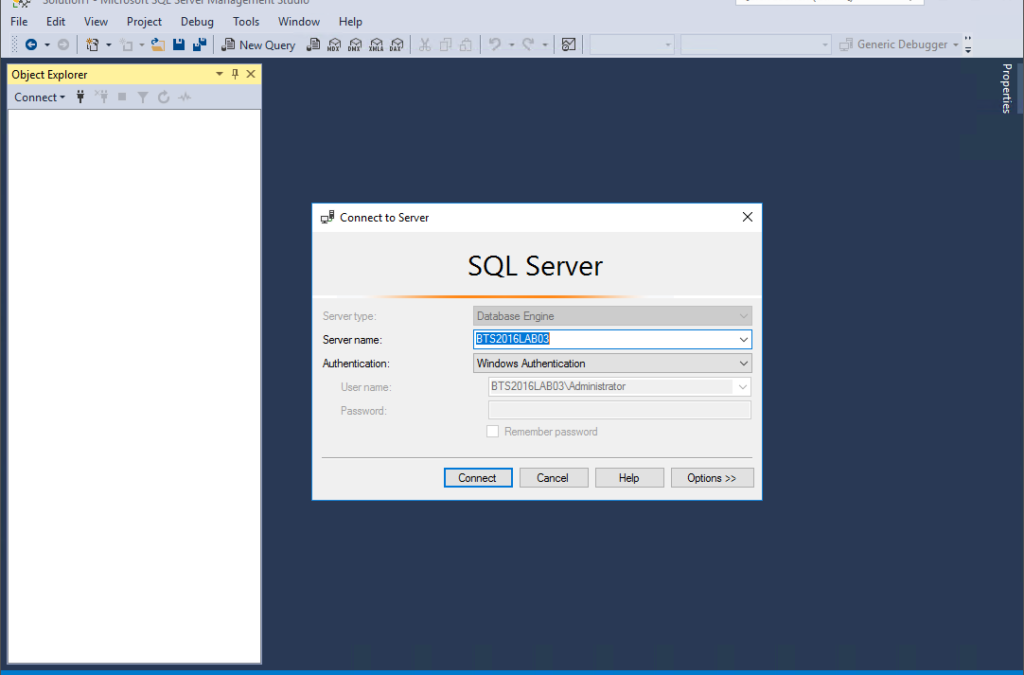Click the Paste toolbar icon
This screenshot has width=1024, height=675.
coord(466,44)
